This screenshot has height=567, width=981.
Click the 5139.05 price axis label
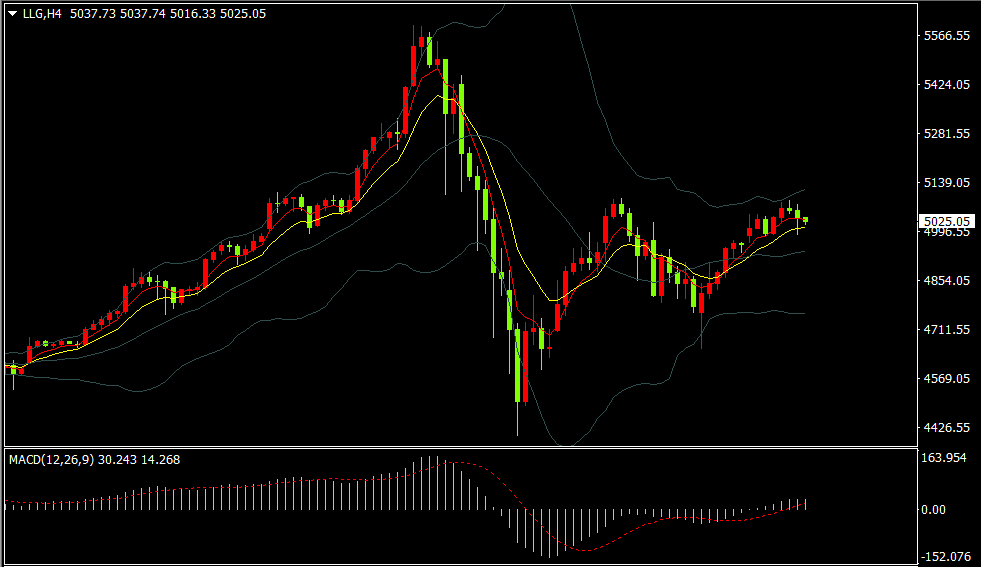pyautogui.click(x=947, y=183)
